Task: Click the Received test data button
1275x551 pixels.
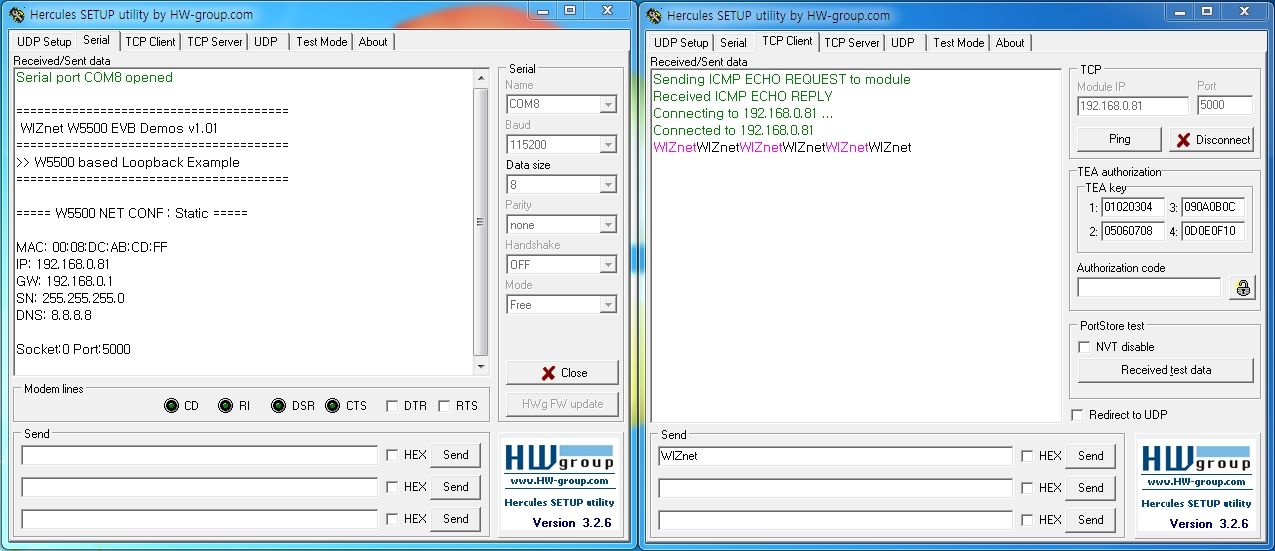Action: 1166,370
